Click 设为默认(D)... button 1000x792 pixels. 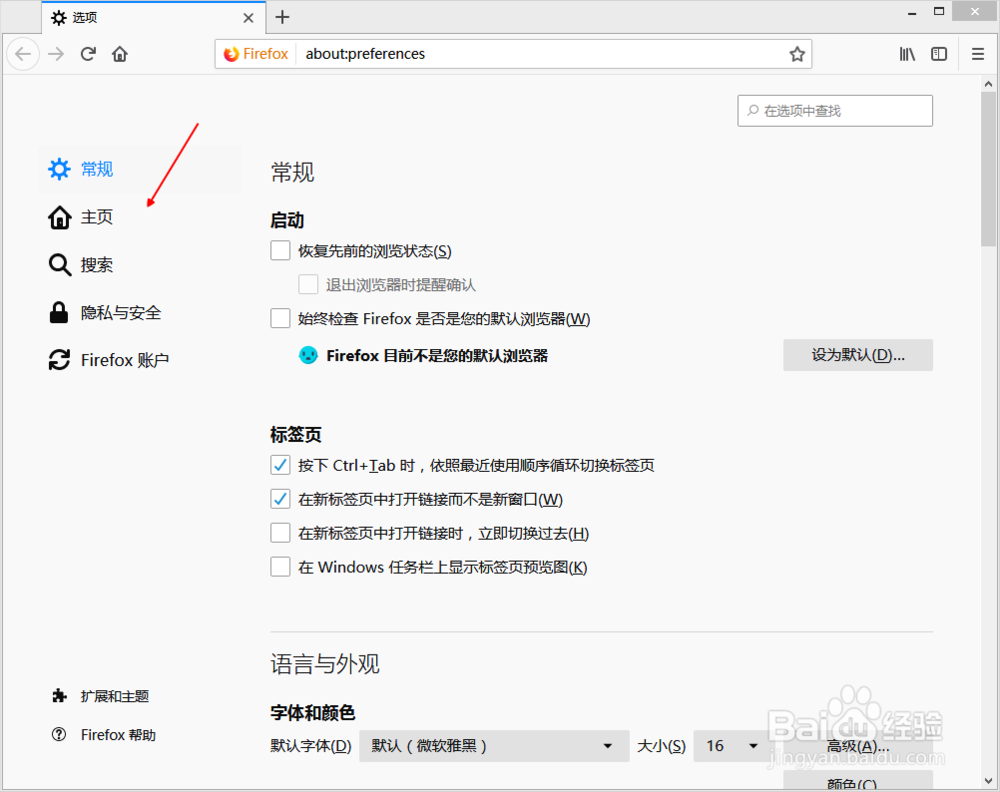[858, 355]
